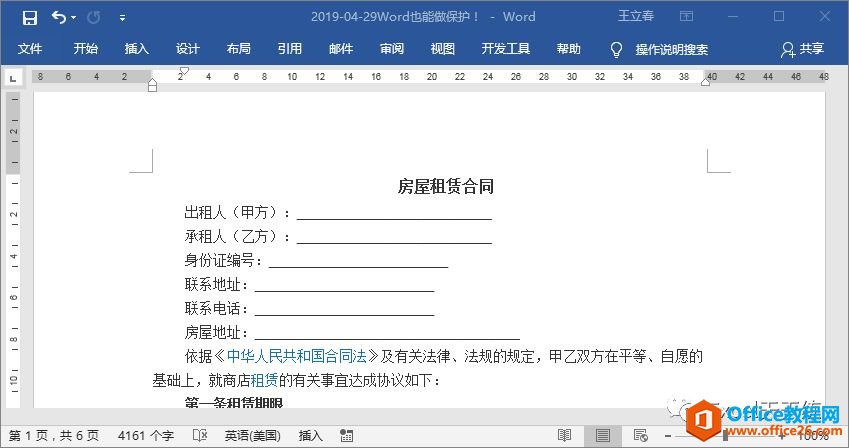
Task: Switch to Web Layout view icon
Action: point(641,435)
